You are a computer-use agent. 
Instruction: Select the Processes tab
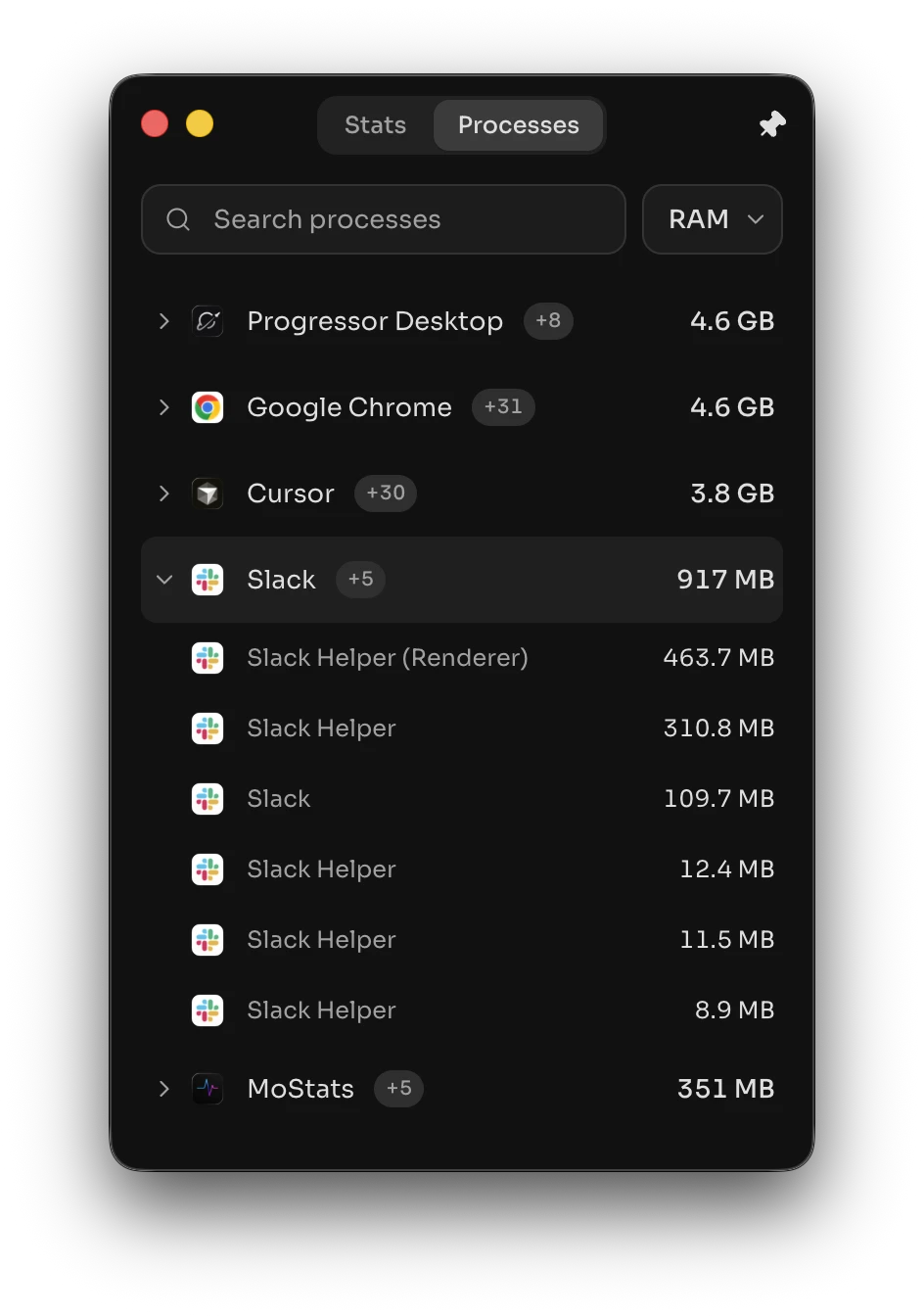click(x=519, y=125)
